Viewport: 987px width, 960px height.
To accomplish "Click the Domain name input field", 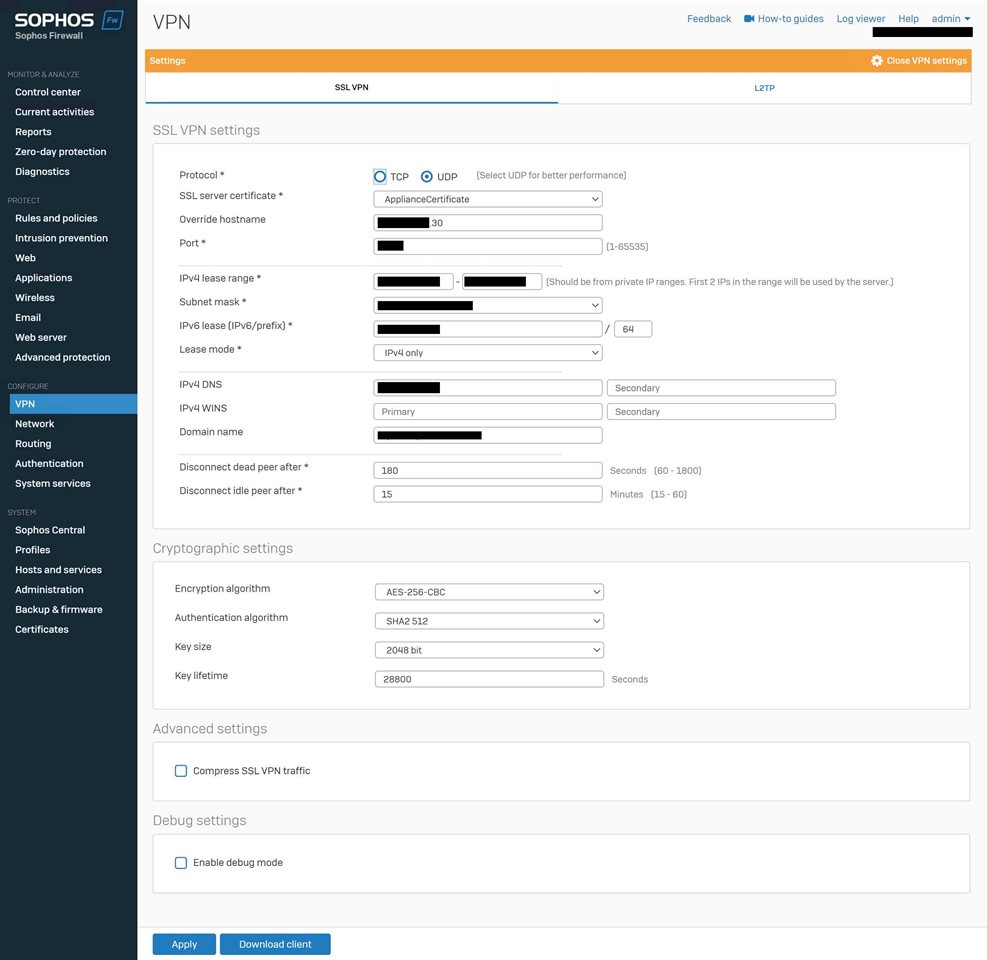I will coord(488,435).
